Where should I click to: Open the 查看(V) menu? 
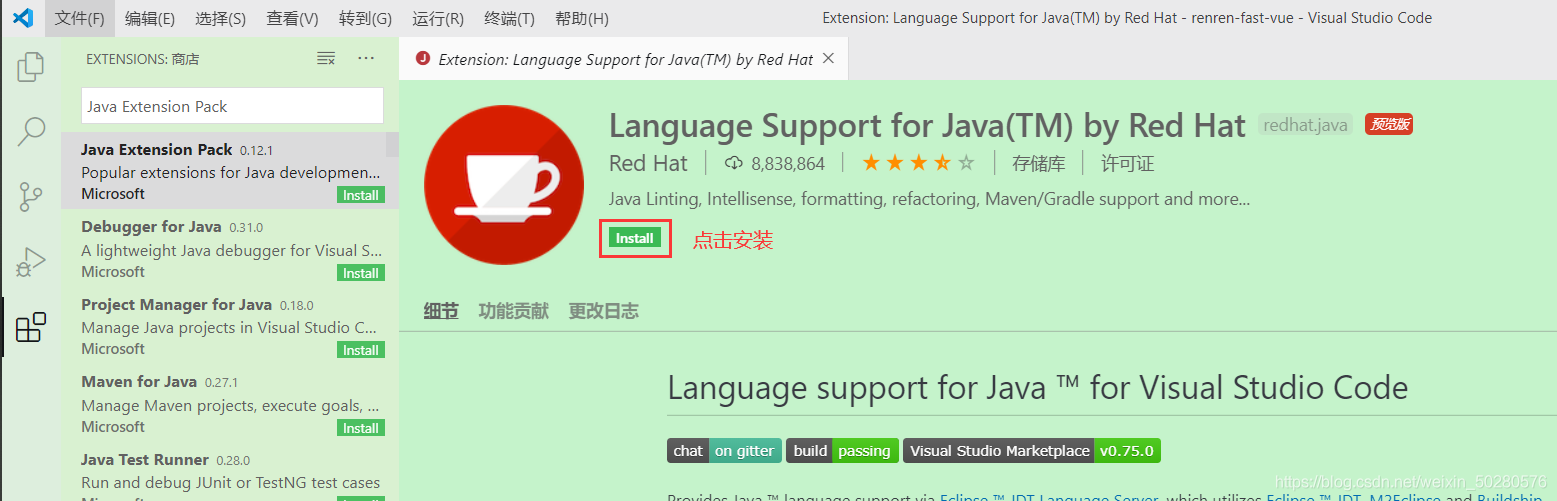click(x=292, y=18)
